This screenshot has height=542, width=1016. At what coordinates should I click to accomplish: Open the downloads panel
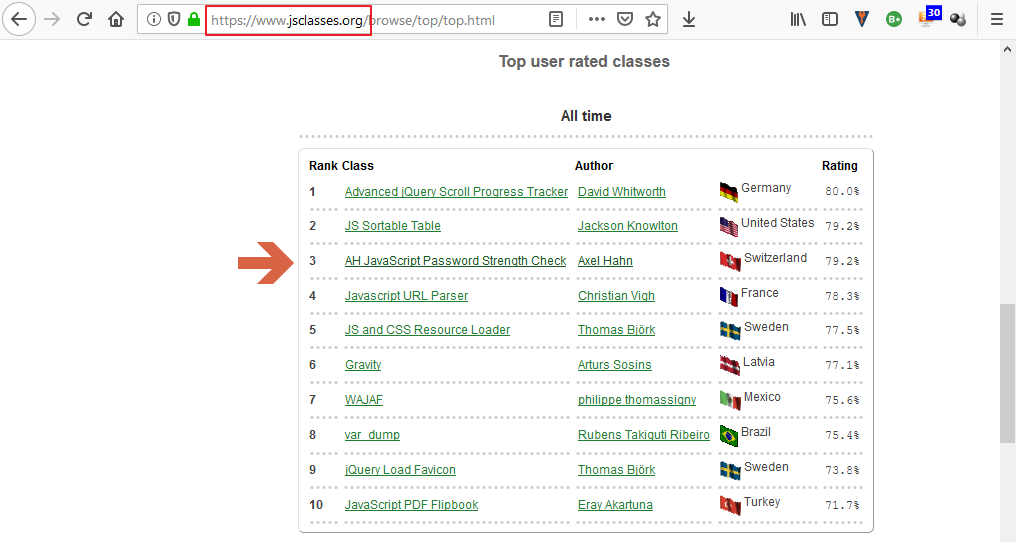689,20
